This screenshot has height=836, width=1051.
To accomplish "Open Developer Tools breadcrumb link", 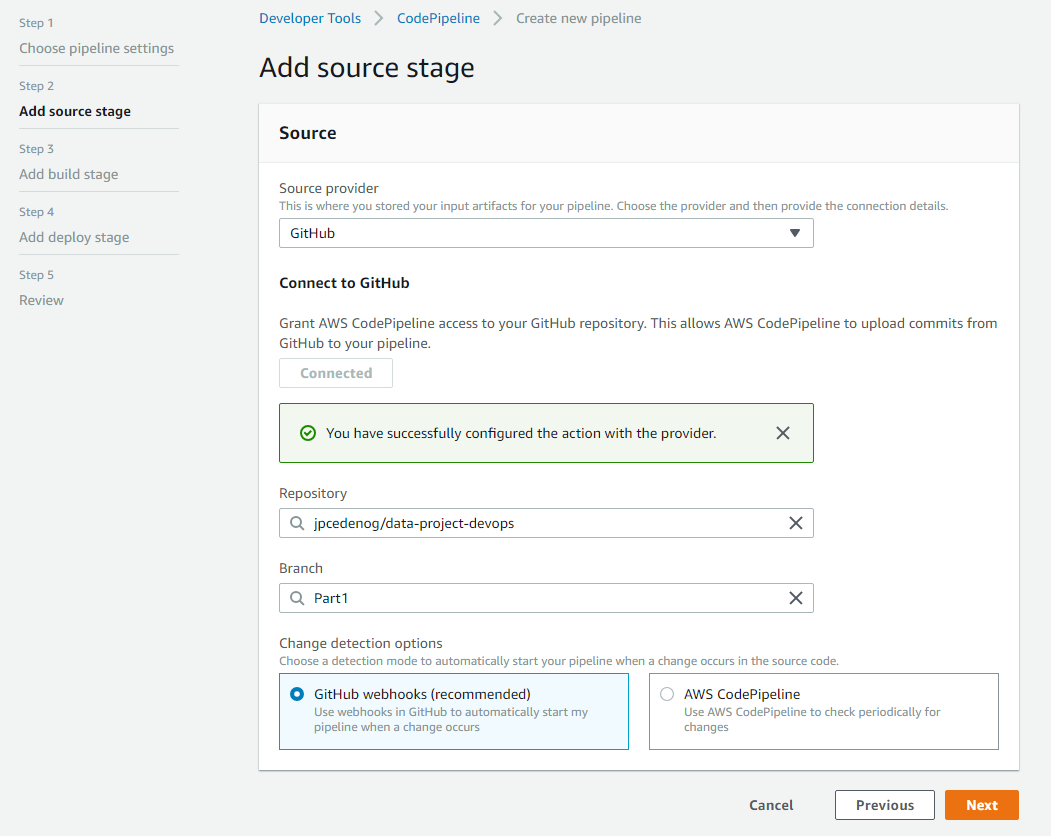I will coord(310,18).
